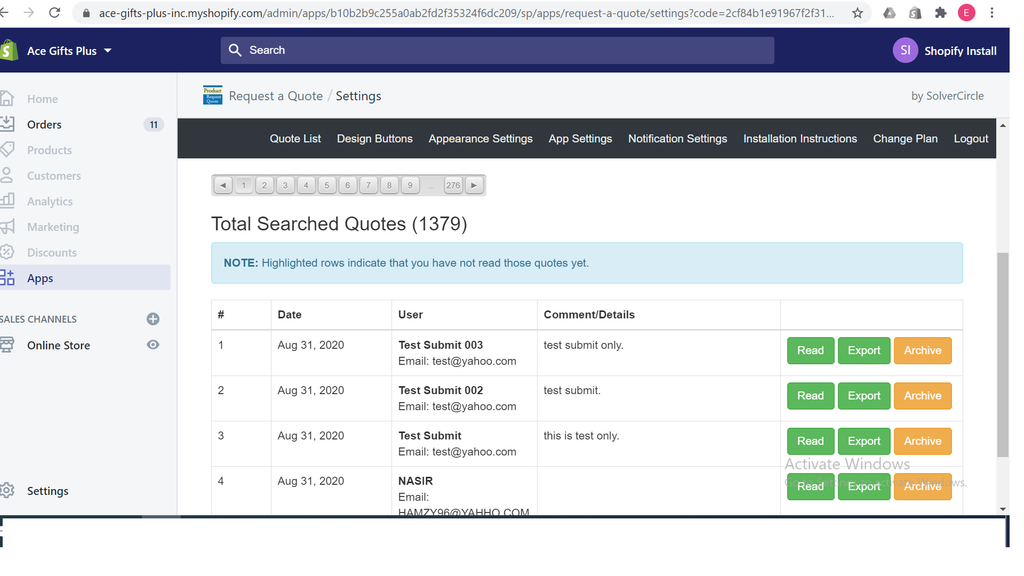Add a sales channel with plus icon

153,319
